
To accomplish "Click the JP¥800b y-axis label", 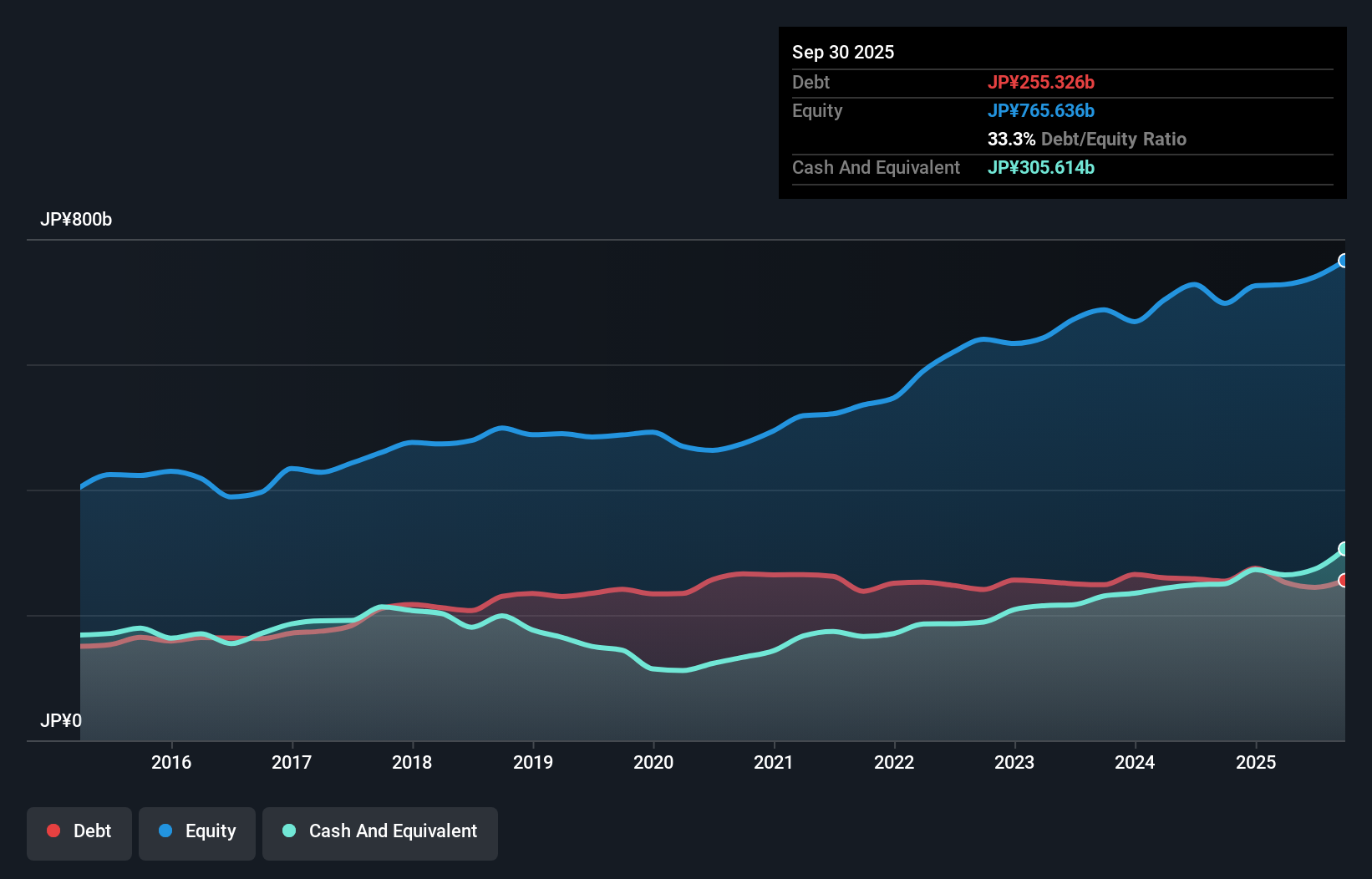I will coord(76,220).
